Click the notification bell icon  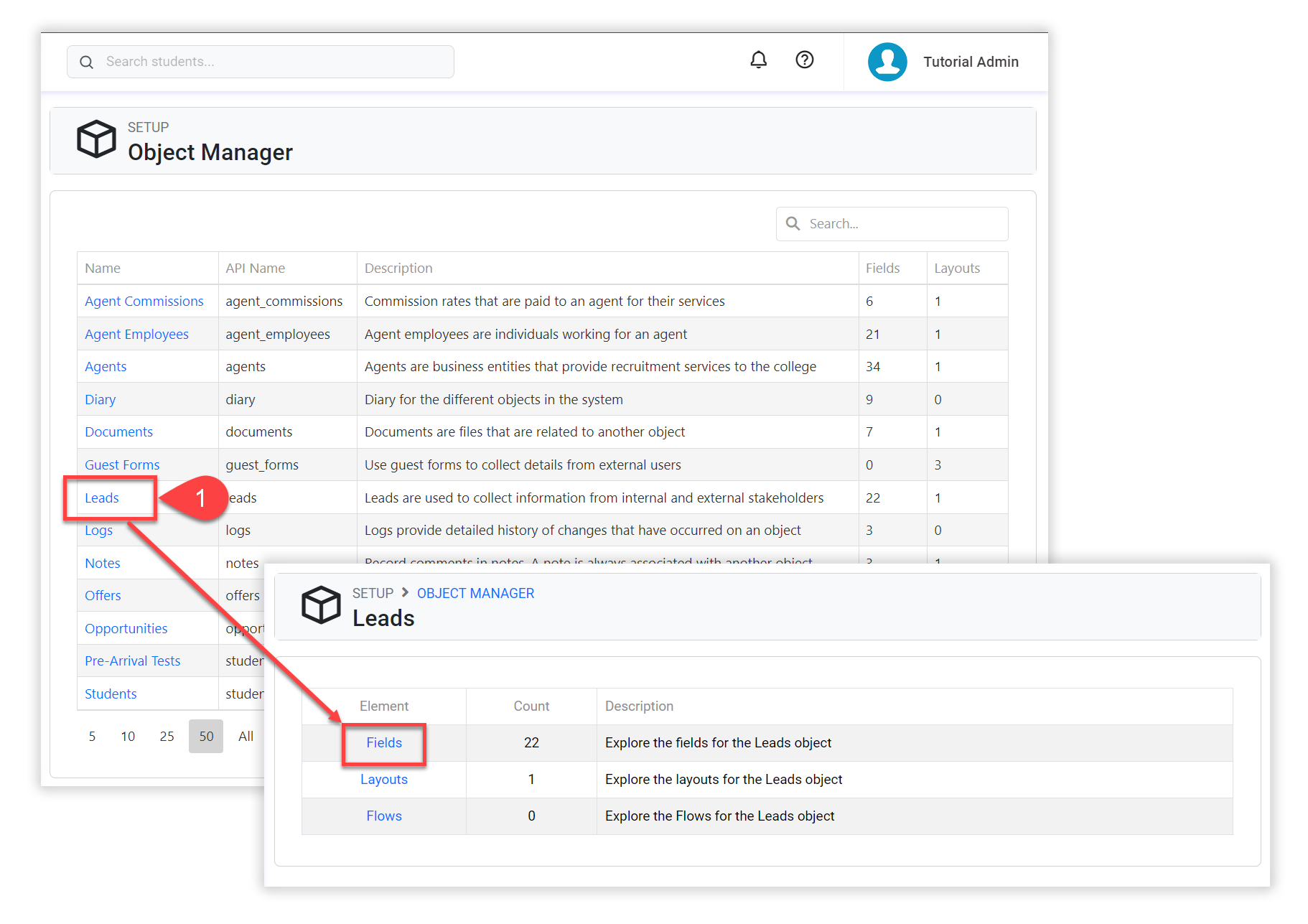758,60
